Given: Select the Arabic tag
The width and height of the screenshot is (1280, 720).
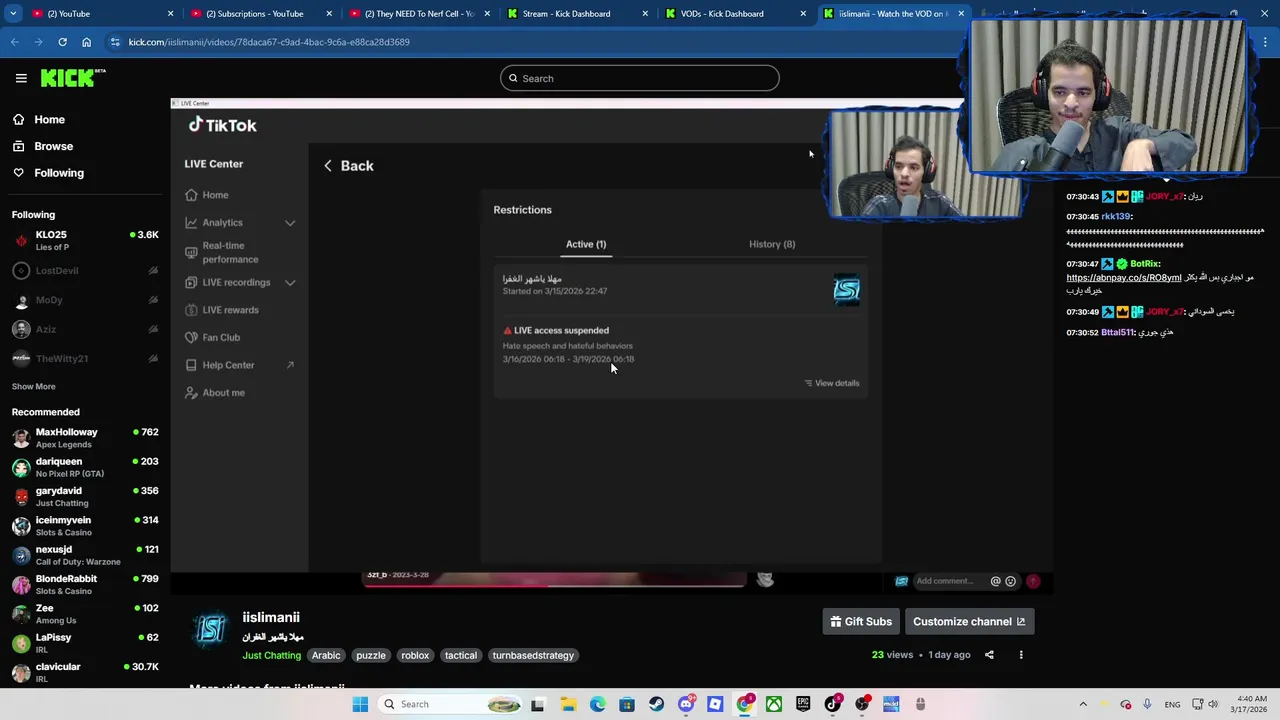Looking at the screenshot, I should pos(326,656).
